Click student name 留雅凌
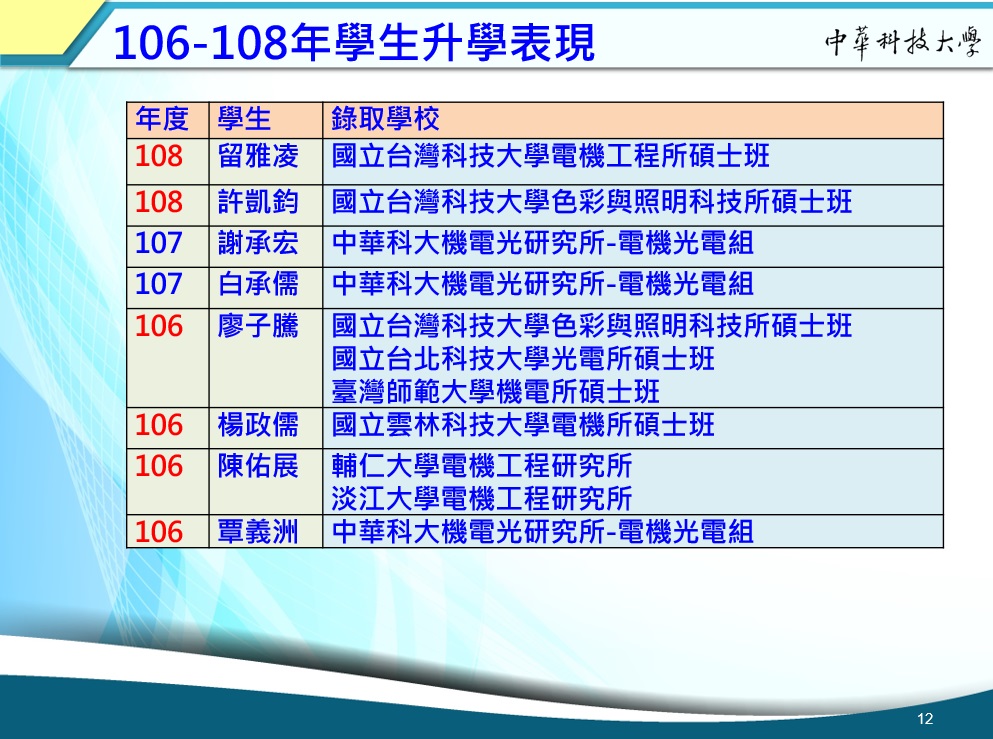The width and height of the screenshot is (993, 739). (x=258, y=156)
